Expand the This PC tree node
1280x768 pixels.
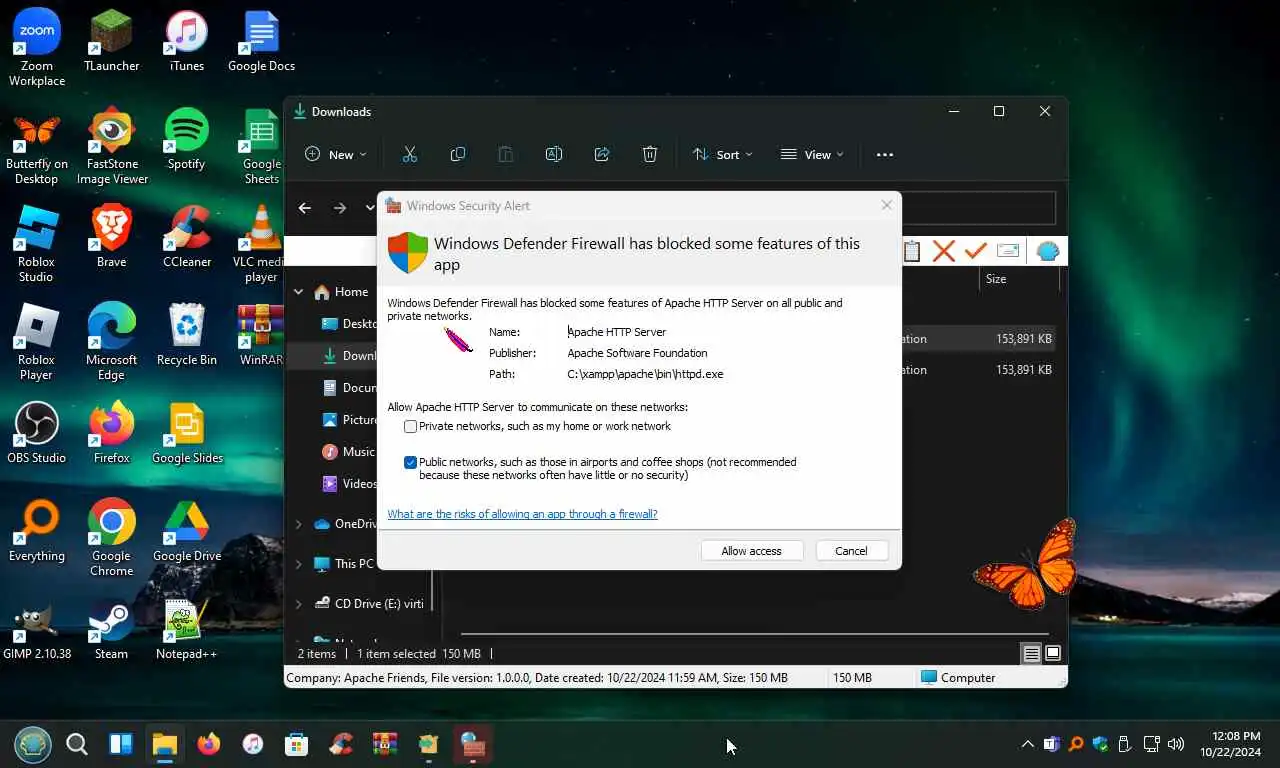pos(298,564)
